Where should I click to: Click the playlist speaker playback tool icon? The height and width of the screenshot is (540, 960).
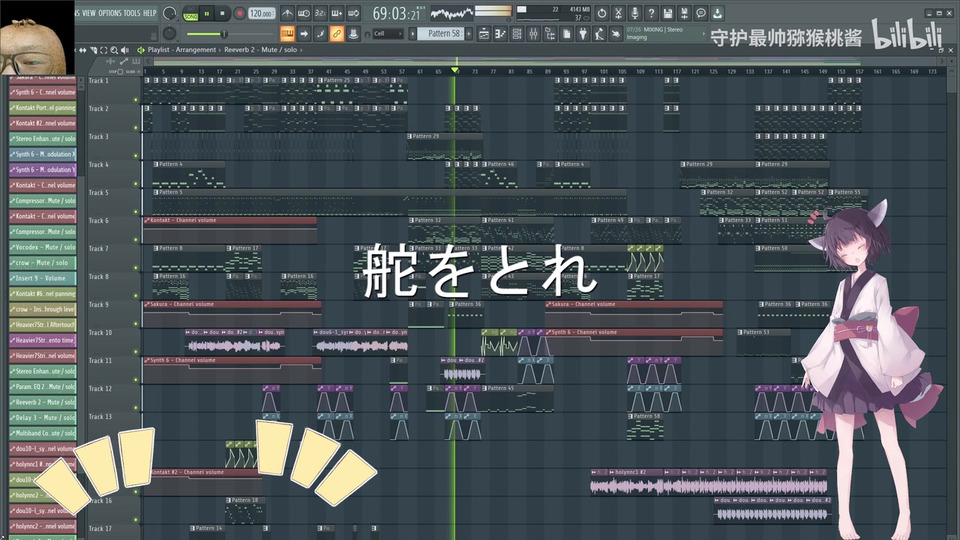click(x=125, y=50)
